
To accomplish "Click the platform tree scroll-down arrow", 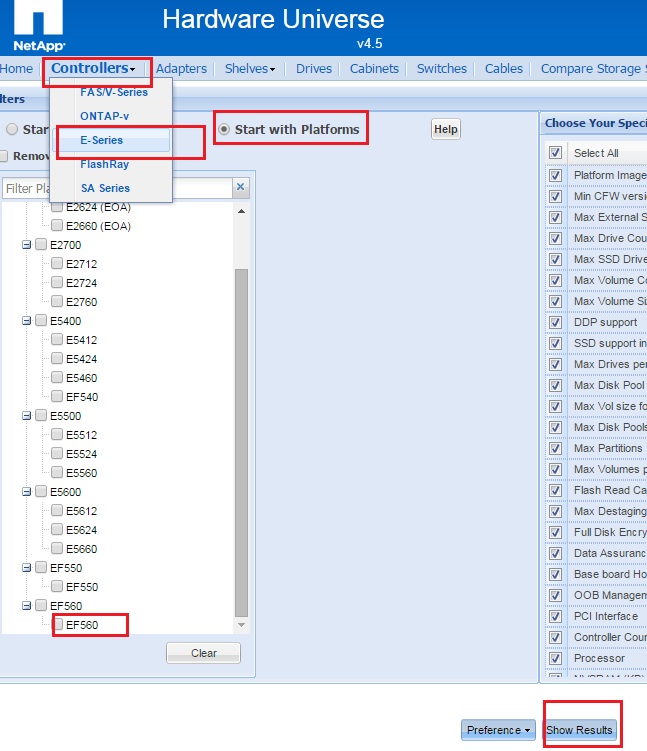I will 241,625.
